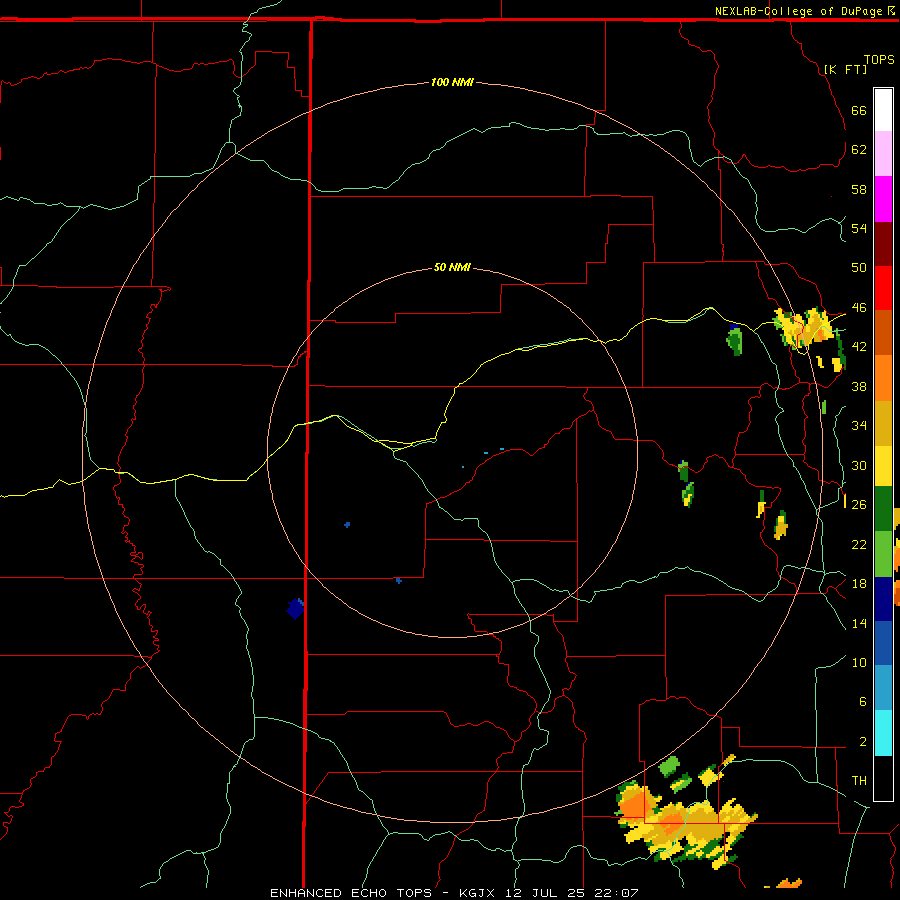Image resolution: width=900 pixels, height=900 pixels.
Task: Click the legend value "42"
Action: (859, 346)
